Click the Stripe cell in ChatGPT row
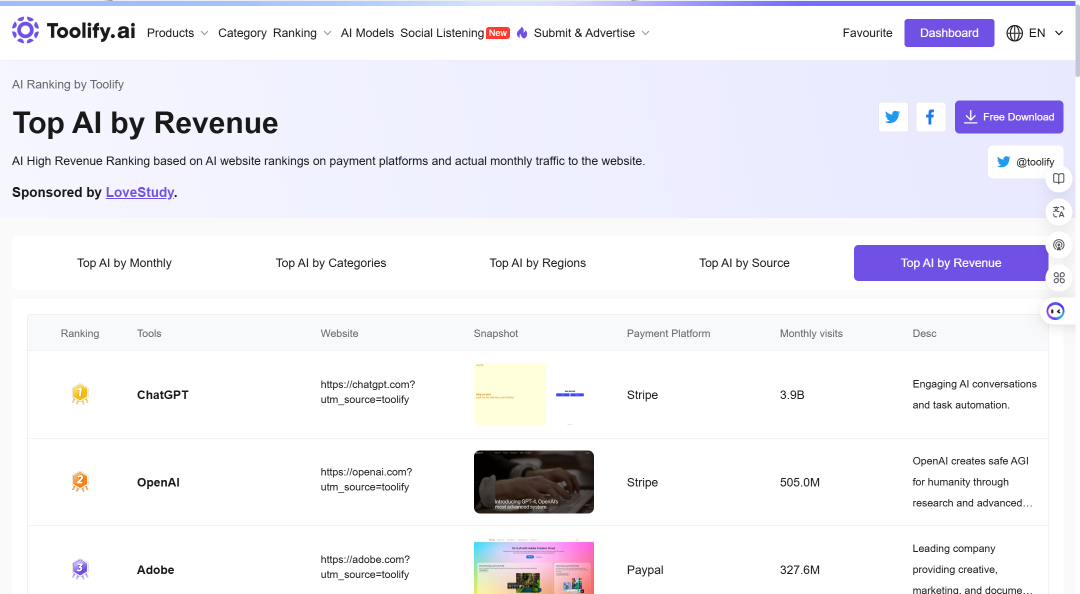Image resolution: width=1080 pixels, height=594 pixels. click(x=642, y=395)
